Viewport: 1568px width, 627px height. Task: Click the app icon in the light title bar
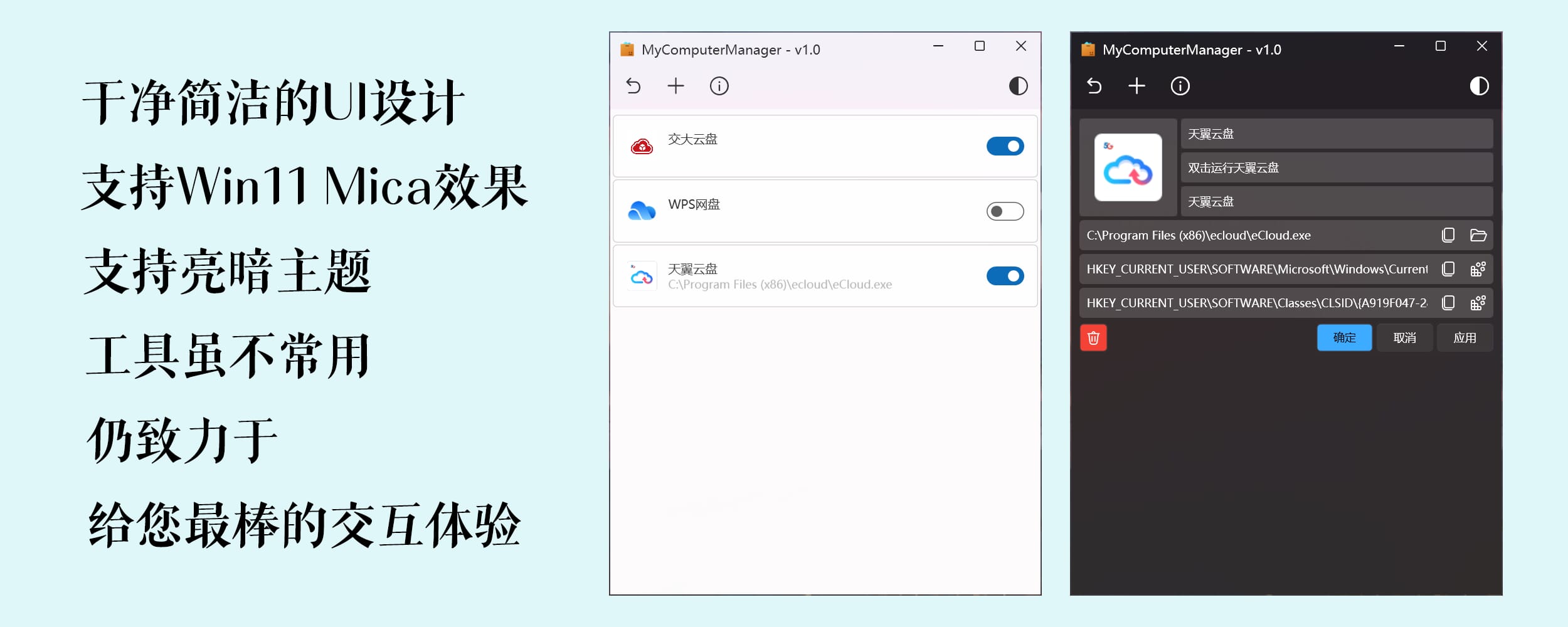[627, 50]
